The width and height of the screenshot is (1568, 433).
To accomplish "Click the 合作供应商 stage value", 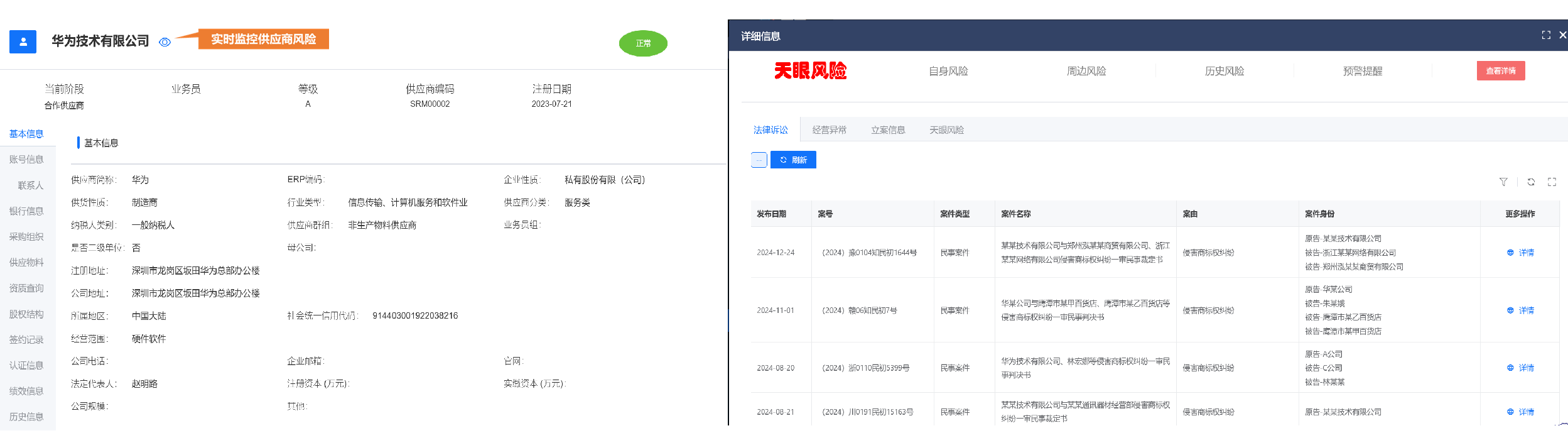I will coord(64,106).
